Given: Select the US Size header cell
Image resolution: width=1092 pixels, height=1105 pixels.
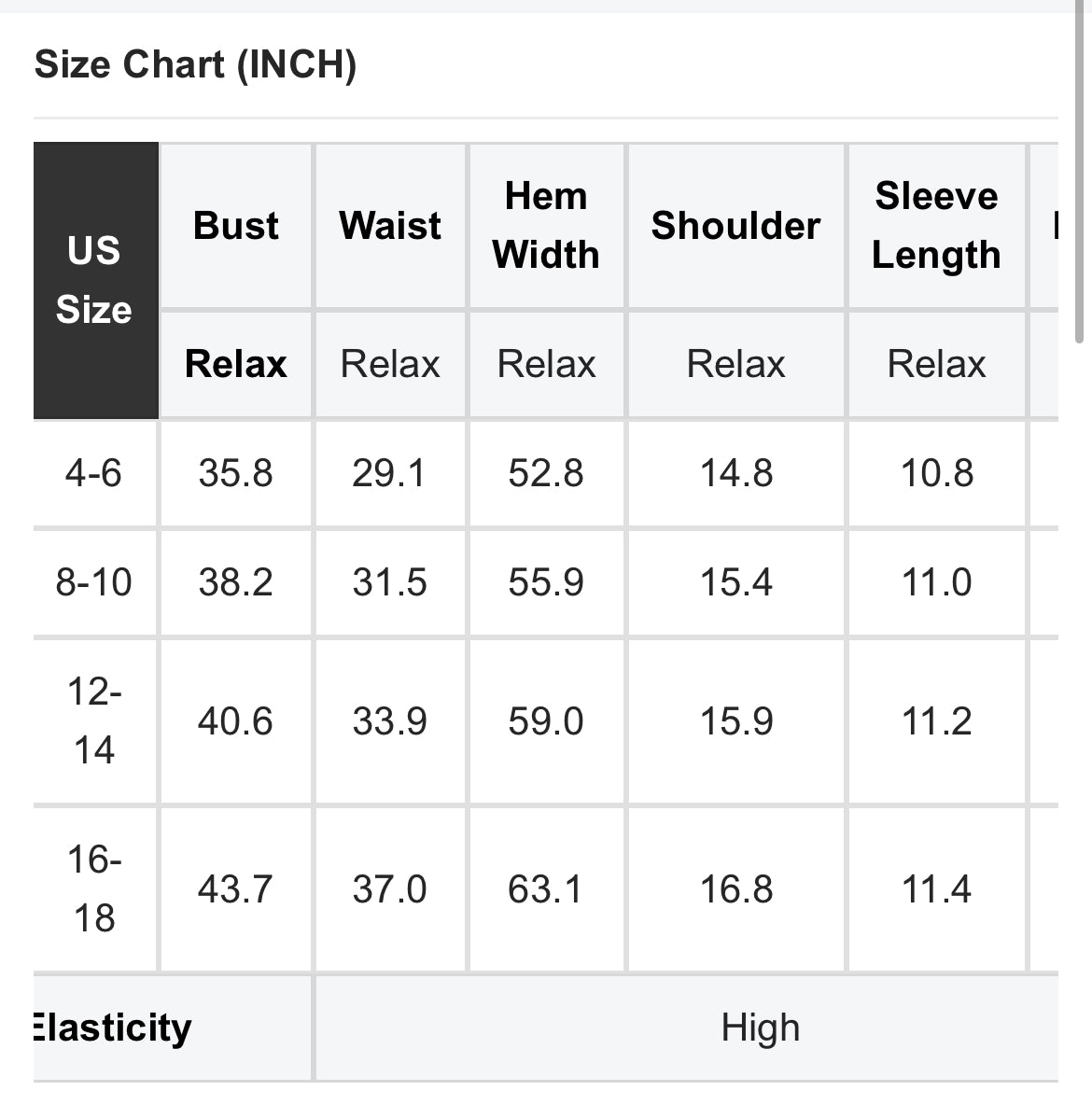Looking at the screenshot, I should pos(94,280).
